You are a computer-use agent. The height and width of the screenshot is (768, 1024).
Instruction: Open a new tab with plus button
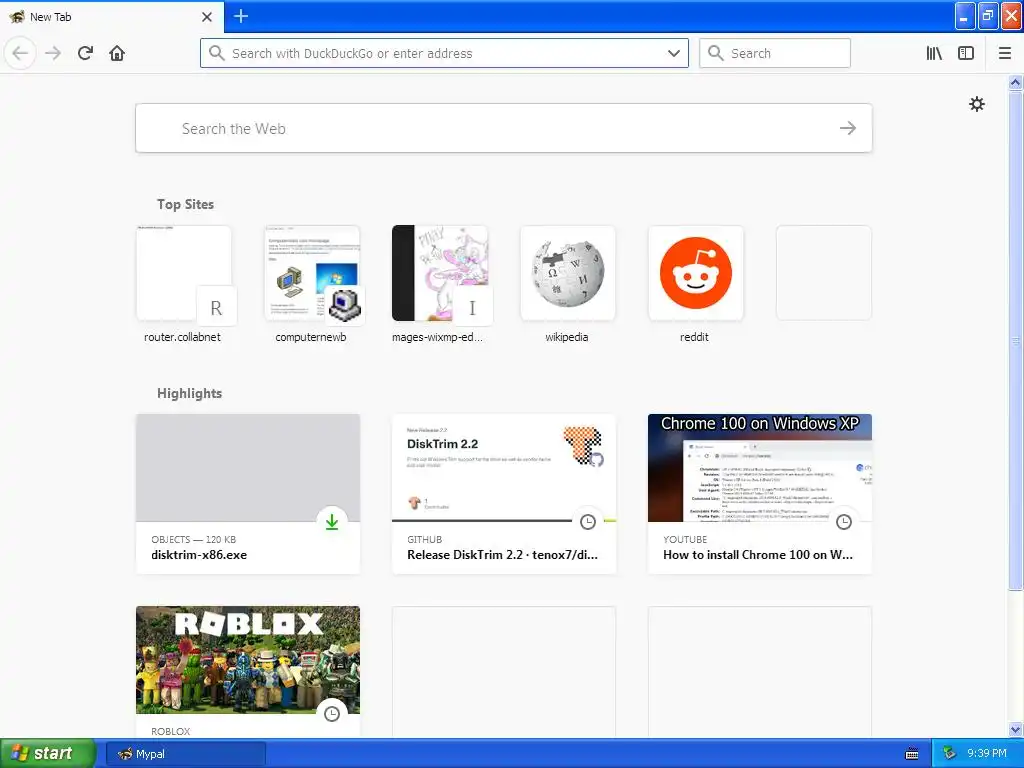pos(240,16)
